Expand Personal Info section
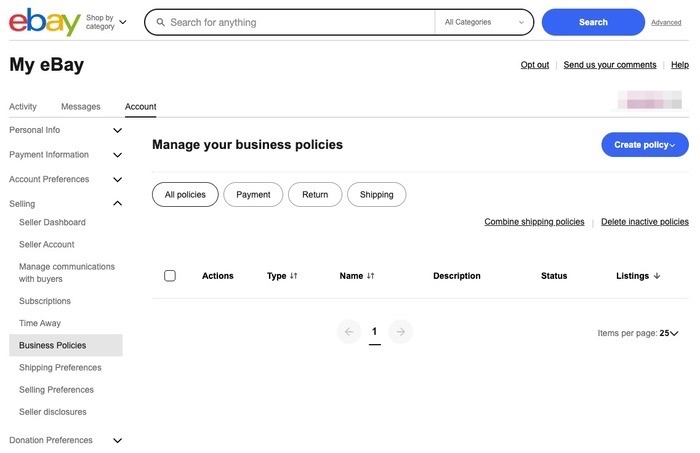700x453 pixels. (66, 130)
